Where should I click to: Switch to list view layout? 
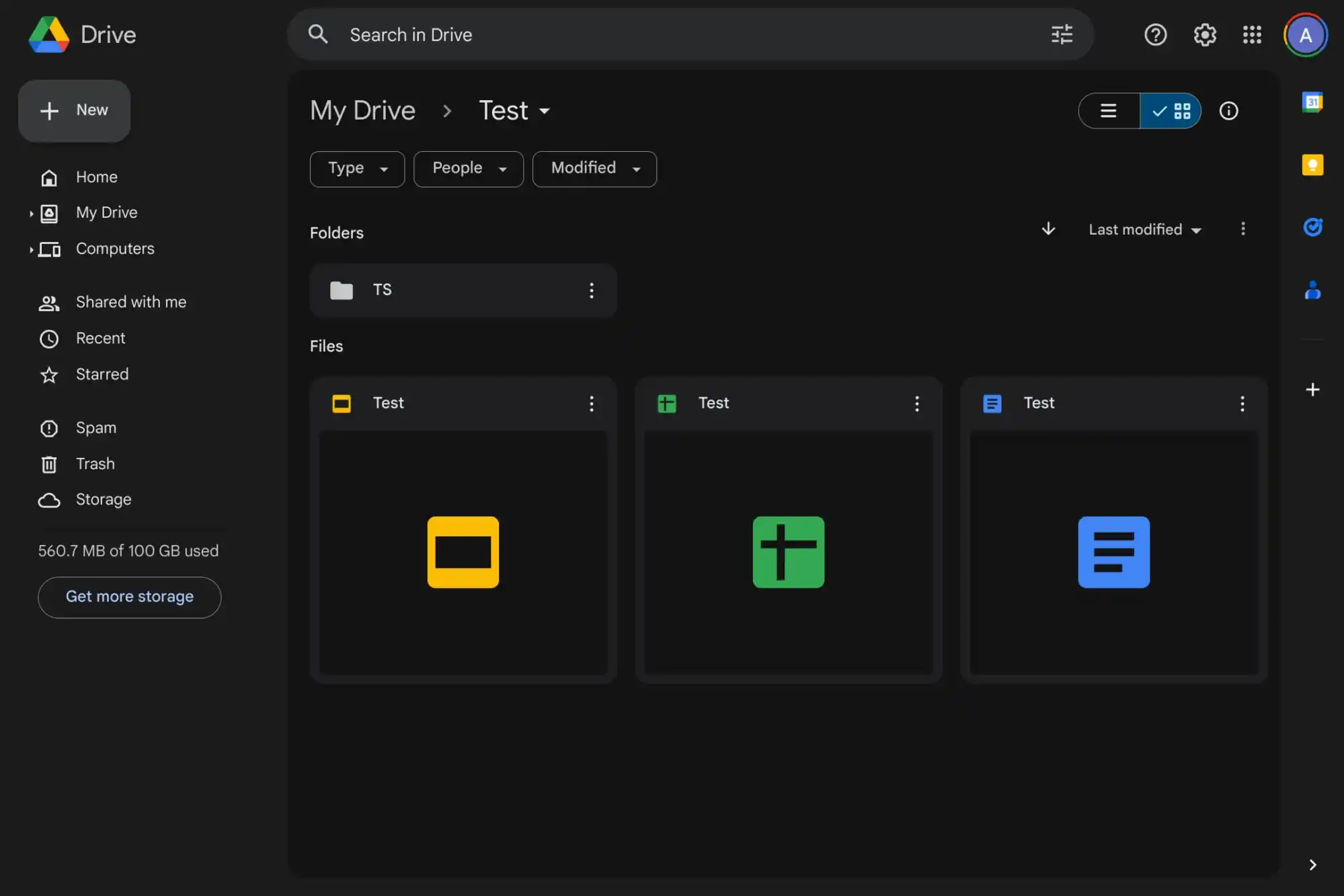[x=1109, y=111]
